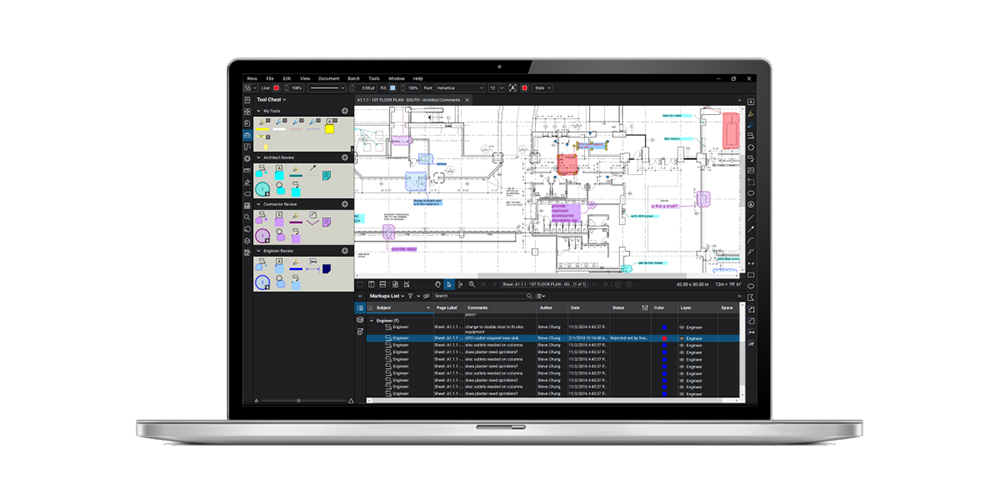Click the Markups List Search field
1000x500 pixels.
click(x=483, y=296)
